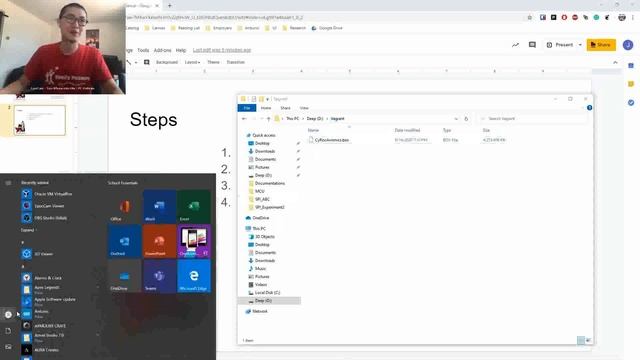This screenshot has width=640, height=360.
Task: Open the purple devices tile in Start menu
Action: tap(194, 241)
